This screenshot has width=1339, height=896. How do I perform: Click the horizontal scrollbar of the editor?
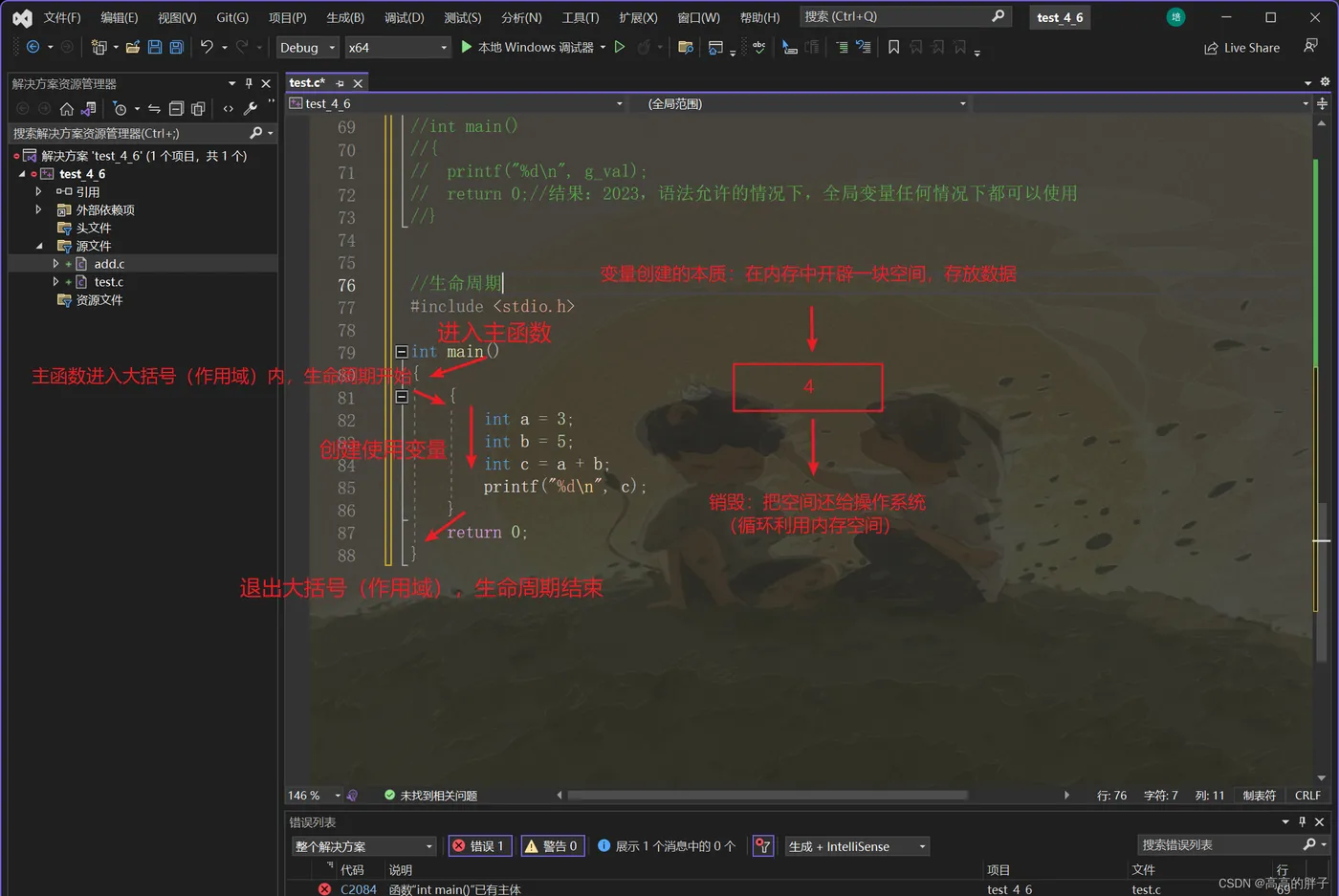pyautogui.click(x=767, y=795)
